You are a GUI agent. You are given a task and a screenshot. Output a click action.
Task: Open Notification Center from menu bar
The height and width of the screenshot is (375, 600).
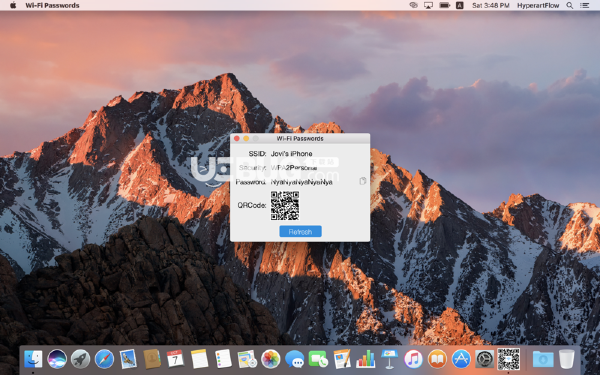pos(584,5)
